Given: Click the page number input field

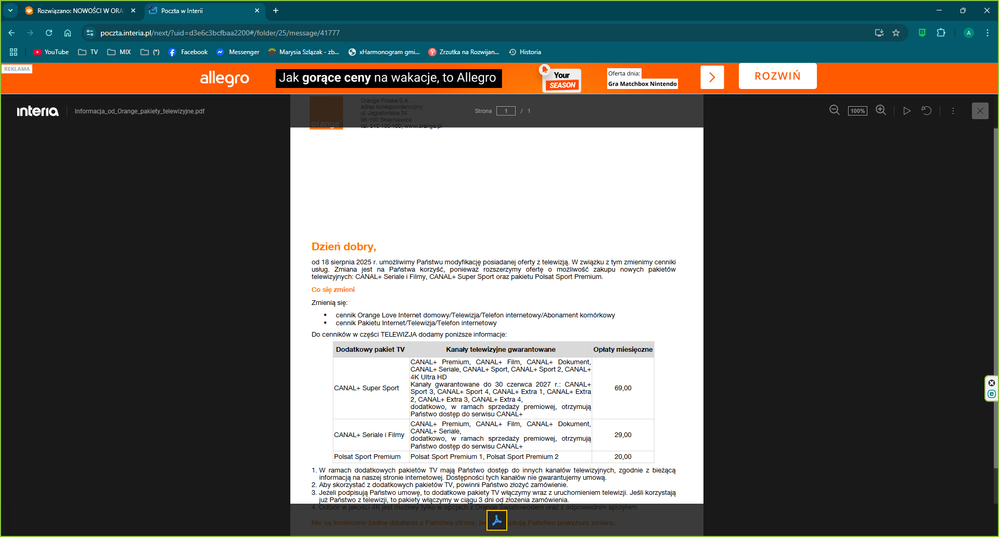Looking at the screenshot, I should (x=506, y=111).
